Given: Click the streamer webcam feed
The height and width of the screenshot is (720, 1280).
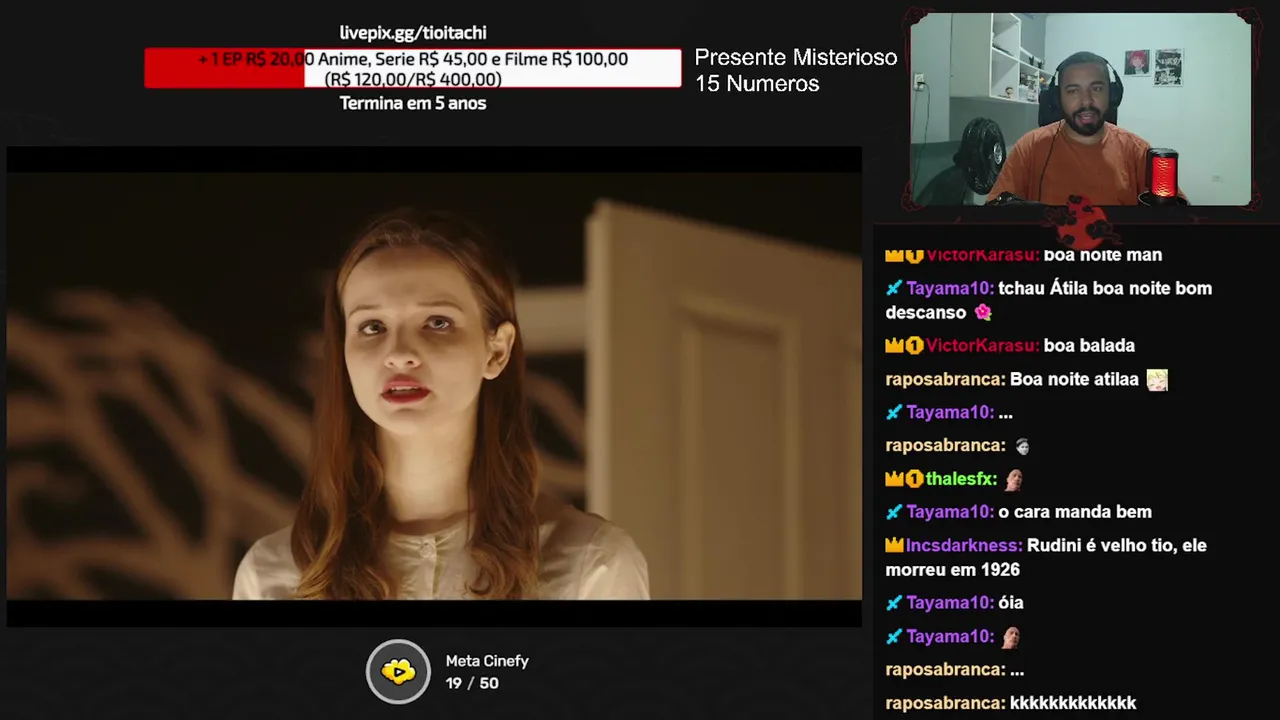Looking at the screenshot, I should pyautogui.click(x=1081, y=109).
